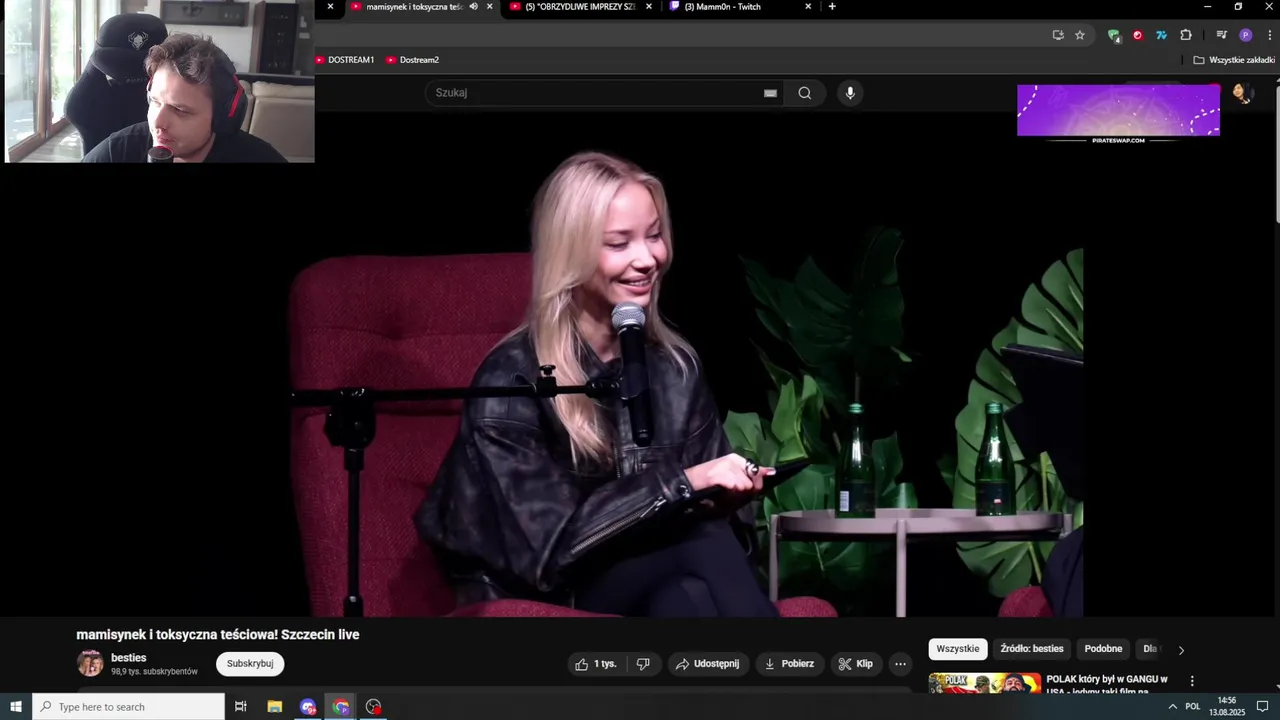Bookmark this page with star icon
This screenshot has height=720, width=1280.
(x=1080, y=35)
